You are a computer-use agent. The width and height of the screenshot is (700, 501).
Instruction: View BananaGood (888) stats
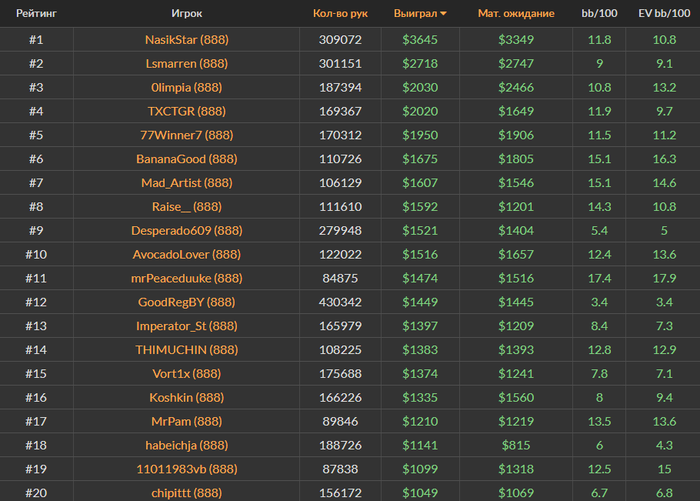(187, 159)
